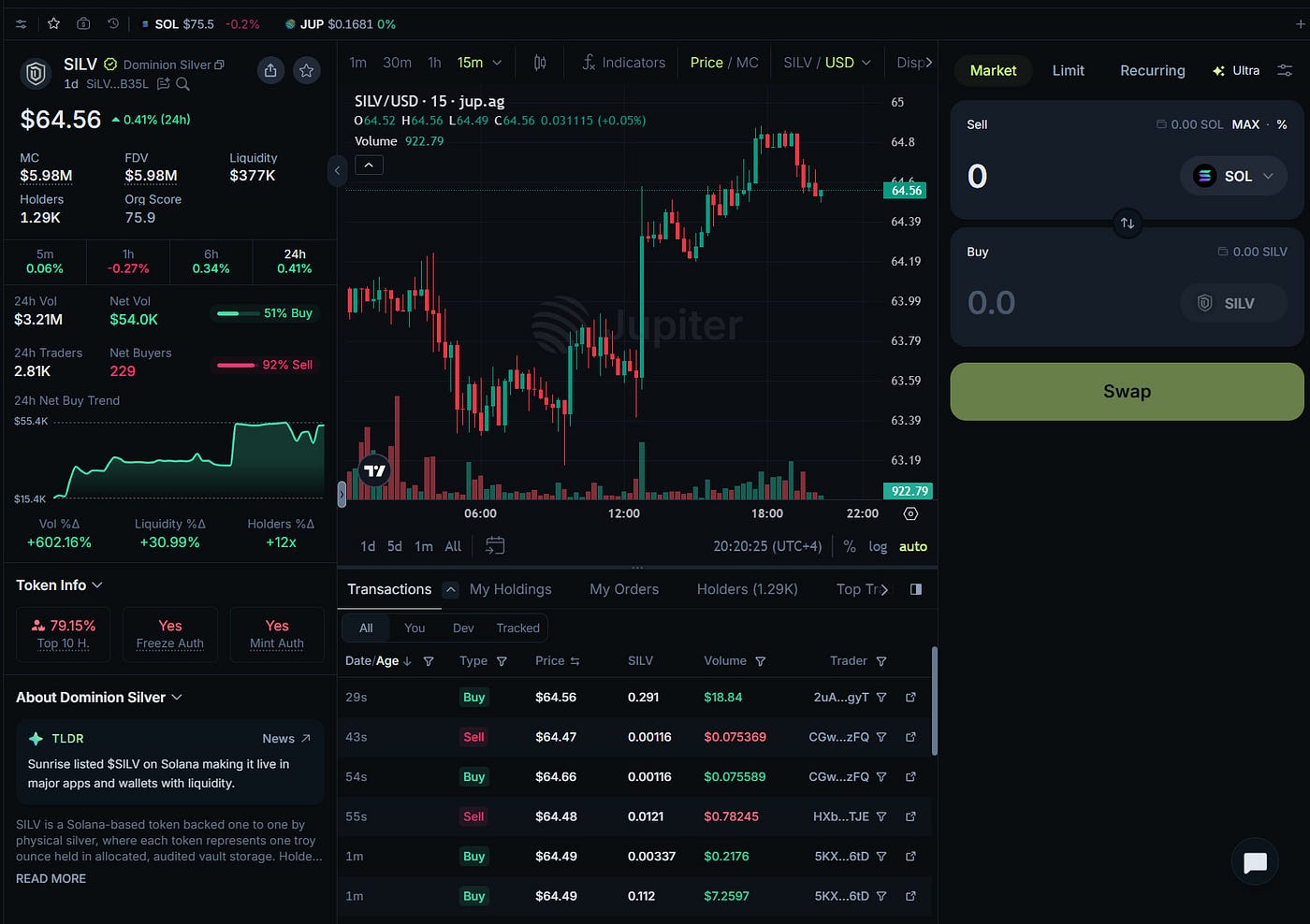Select the SILV buy token selector
Image resolution: width=1310 pixels, height=924 pixels.
[1233, 303]
